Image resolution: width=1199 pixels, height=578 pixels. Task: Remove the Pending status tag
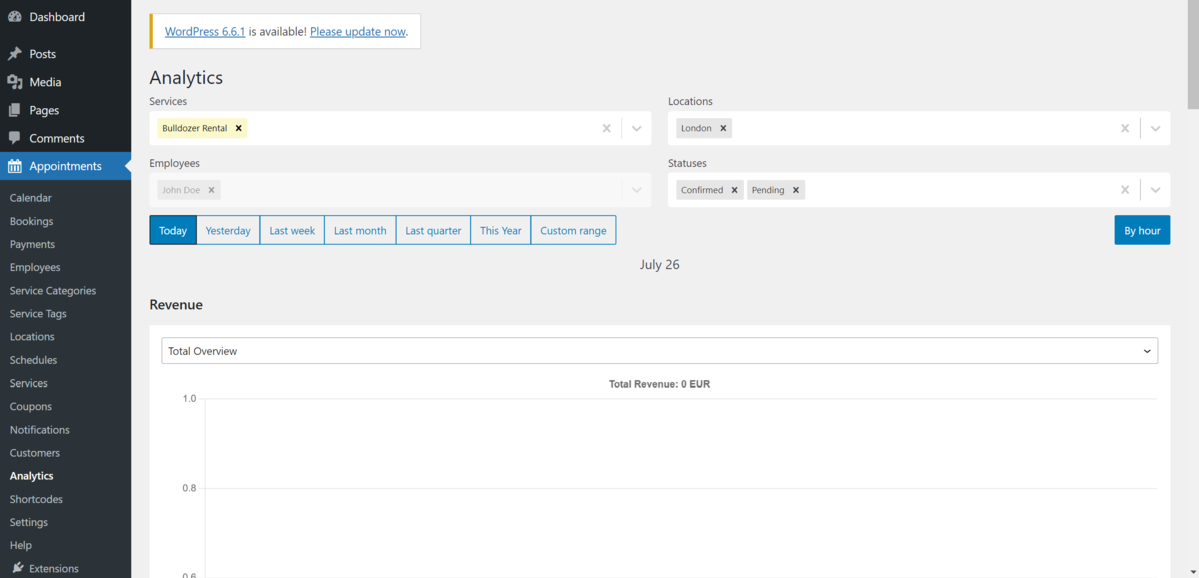795,190
